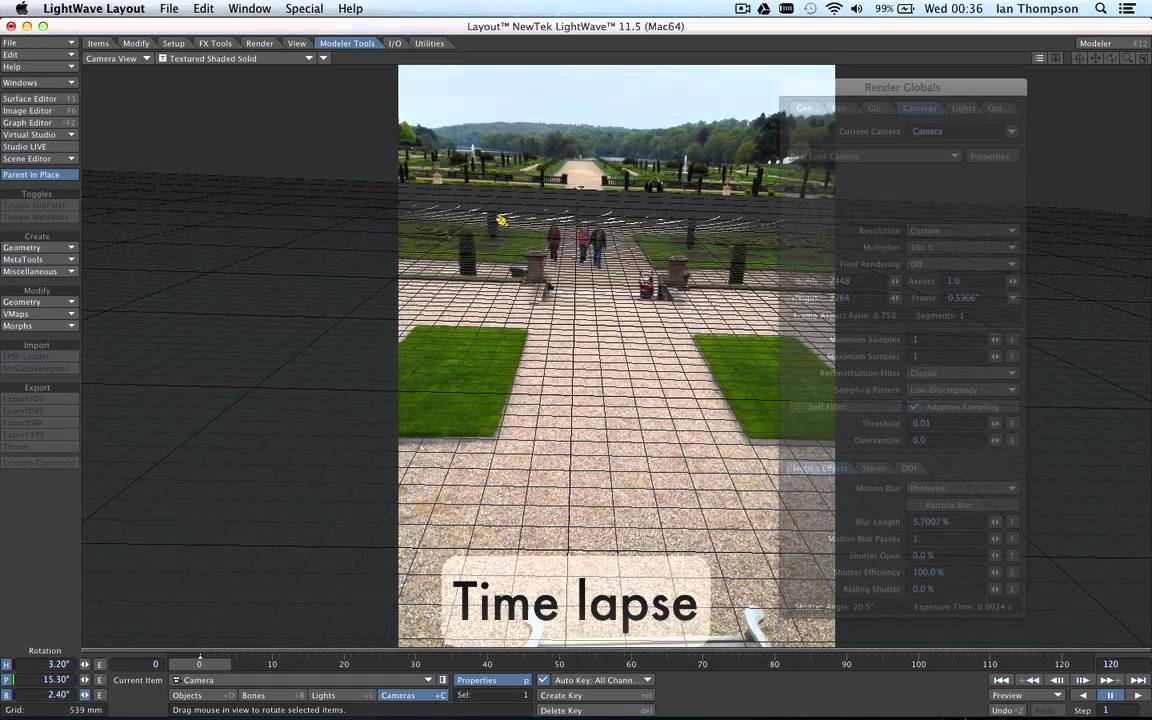Jump to the previous keyframe

pos(1029,680)
